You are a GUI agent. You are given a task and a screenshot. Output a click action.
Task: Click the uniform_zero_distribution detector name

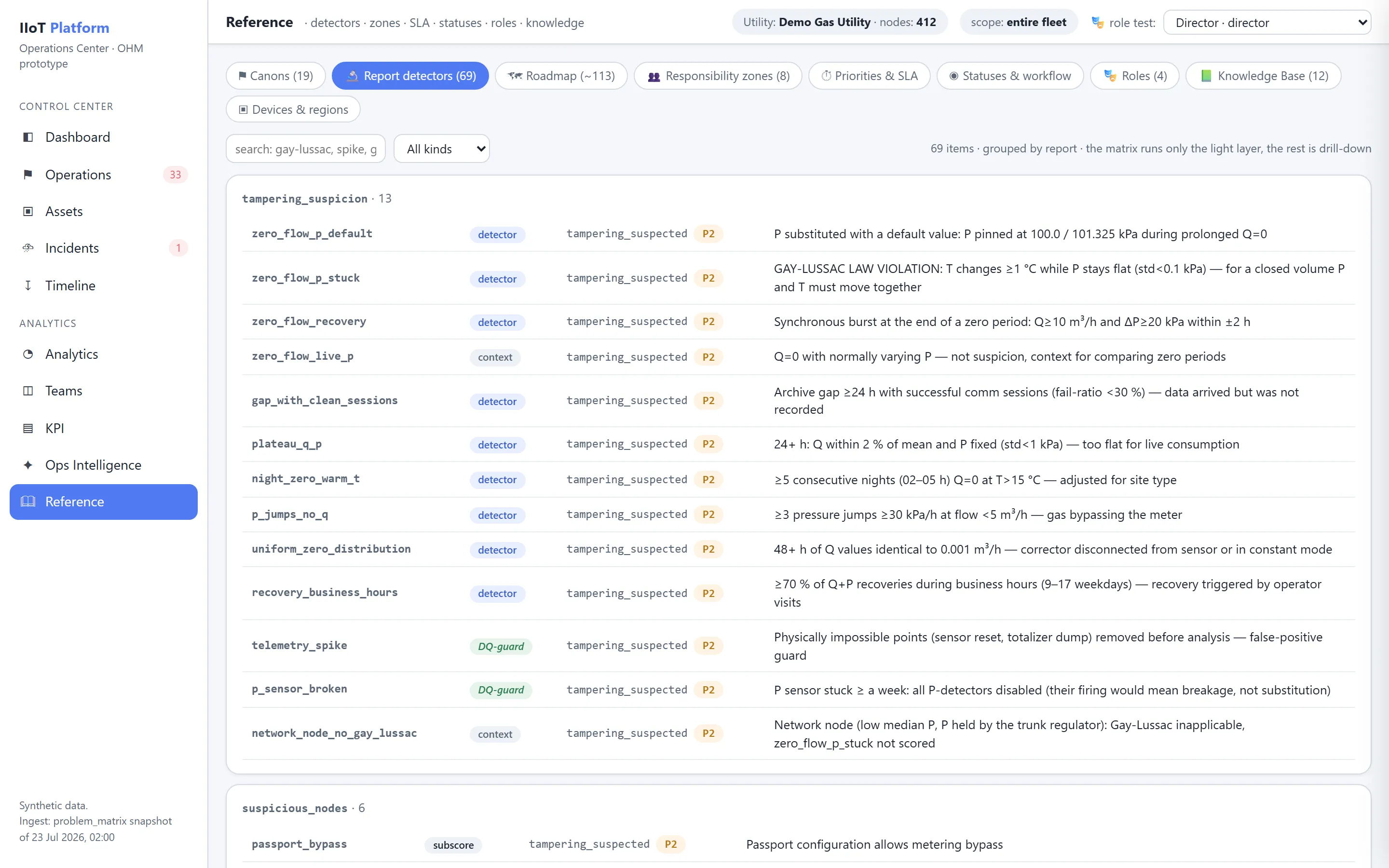tap(331, 549)
